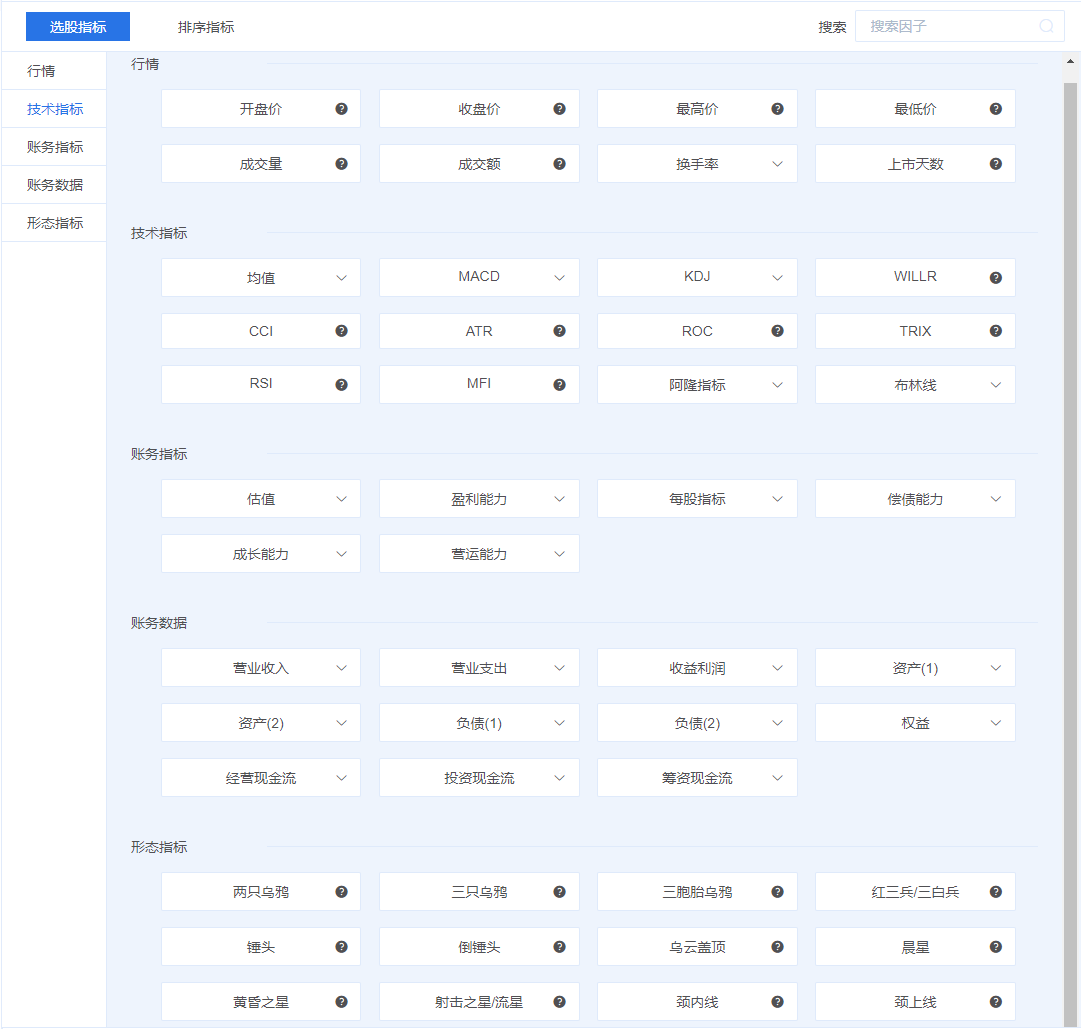This screenshot has height=1029, width=1081.
Task: Select the 选股指标 tab
Action: coord(78,27)
